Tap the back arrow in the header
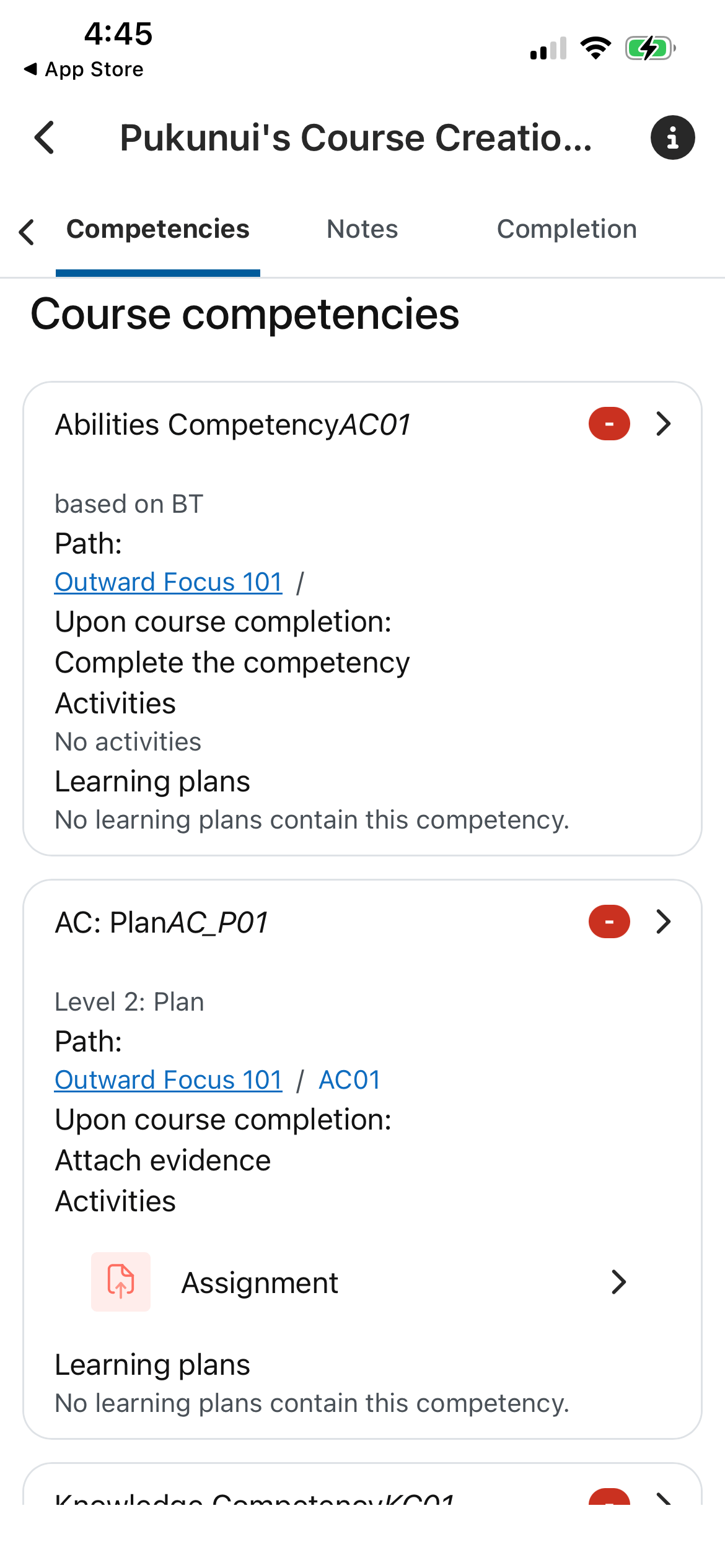The width and height of the screenshot is (725, 1568). click(x=45, y=137)
